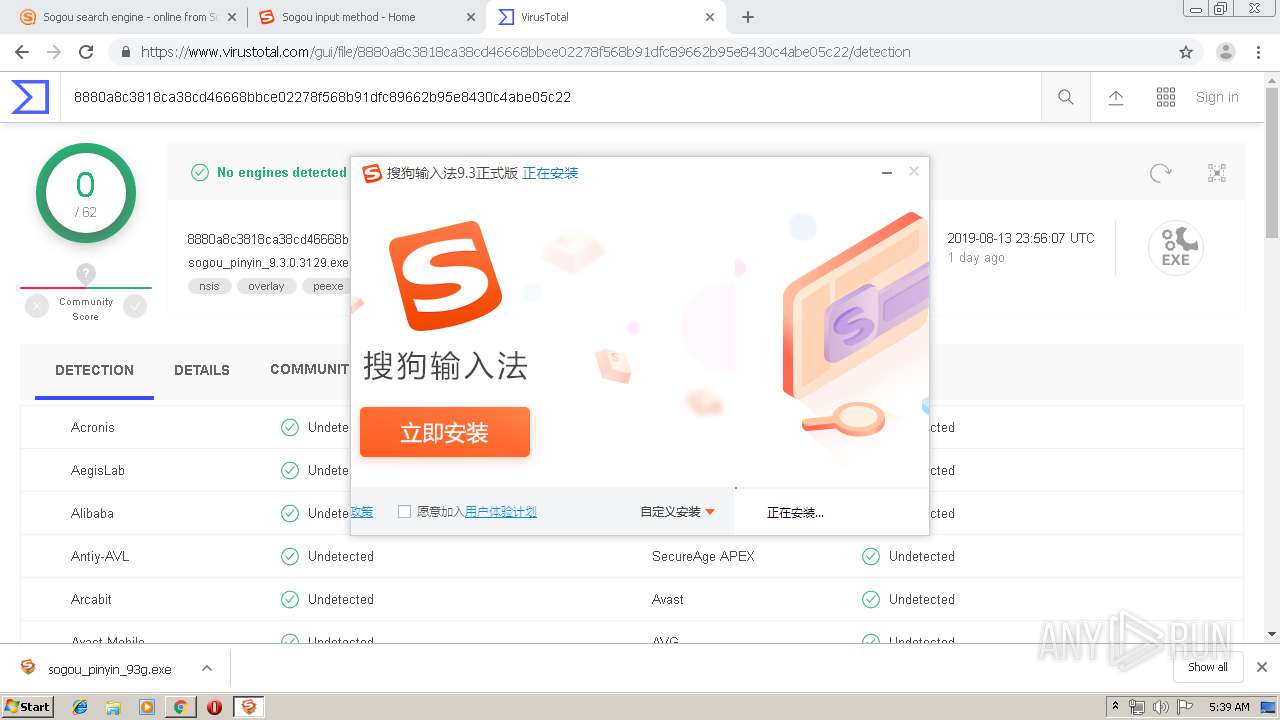Open the Chrome three-dot menu
The height and width of the screenshot is (720, 1280).
click(1258, 52)
